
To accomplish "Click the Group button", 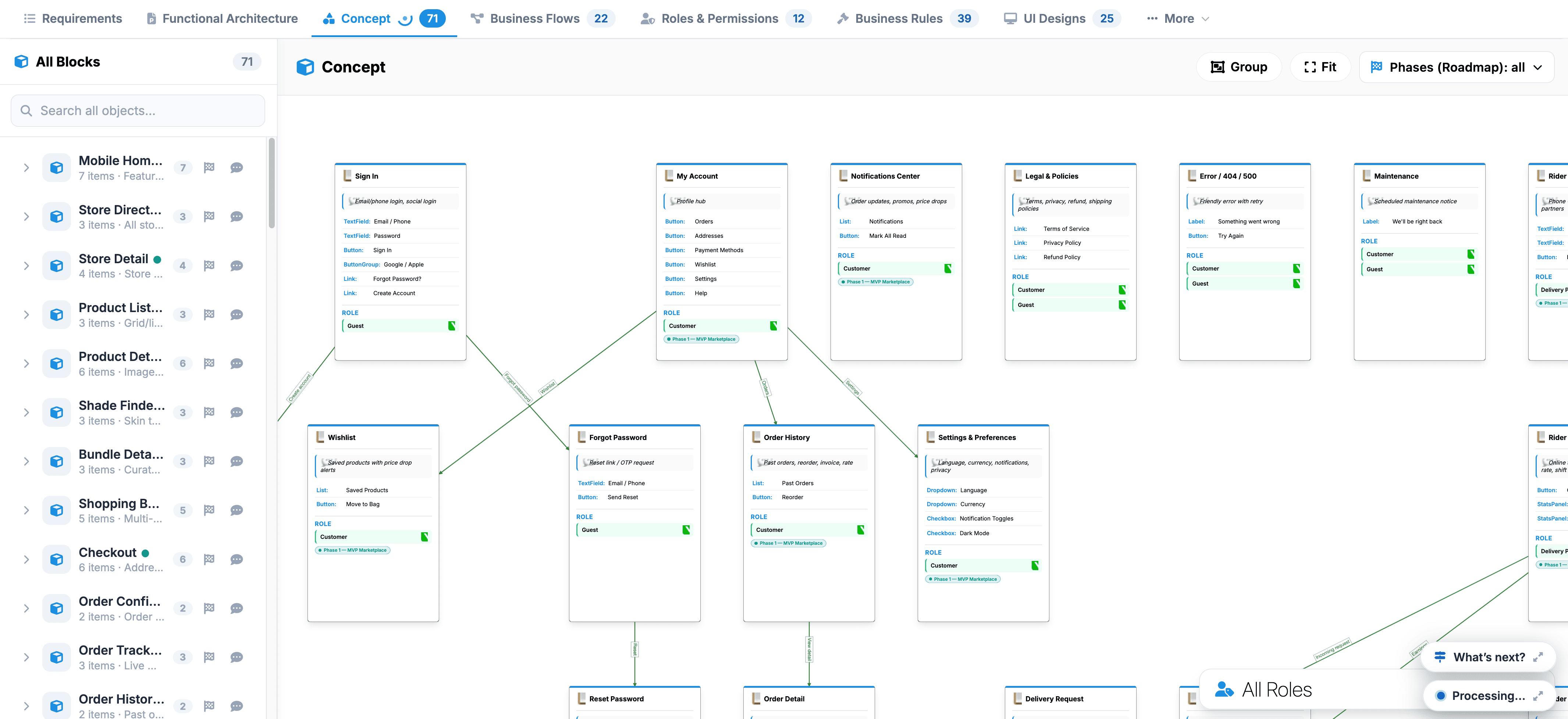I will point(1239,67).
